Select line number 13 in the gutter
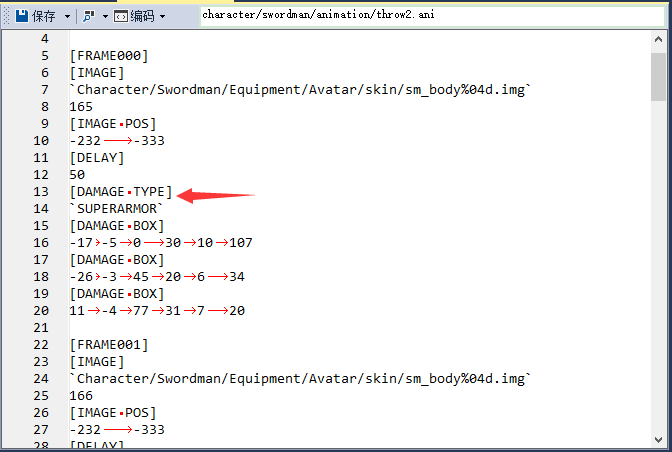The width and height of the screenshot is (672, 452). pos(40,191)
